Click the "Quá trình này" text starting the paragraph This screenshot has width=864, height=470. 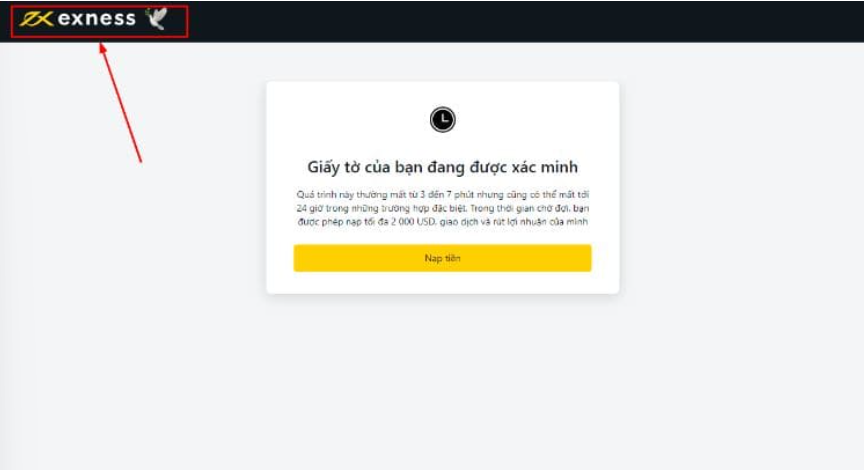click(x=323, y=195)
